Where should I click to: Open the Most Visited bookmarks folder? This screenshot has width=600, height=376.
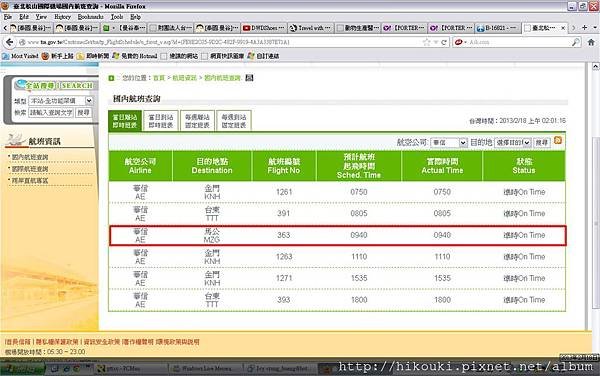20,56
